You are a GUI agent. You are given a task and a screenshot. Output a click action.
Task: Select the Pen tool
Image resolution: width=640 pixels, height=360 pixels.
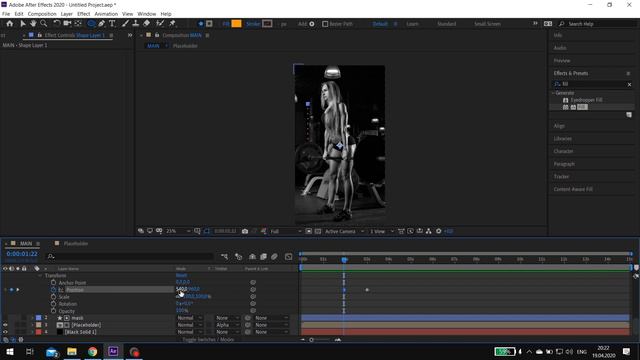[101, 24]
